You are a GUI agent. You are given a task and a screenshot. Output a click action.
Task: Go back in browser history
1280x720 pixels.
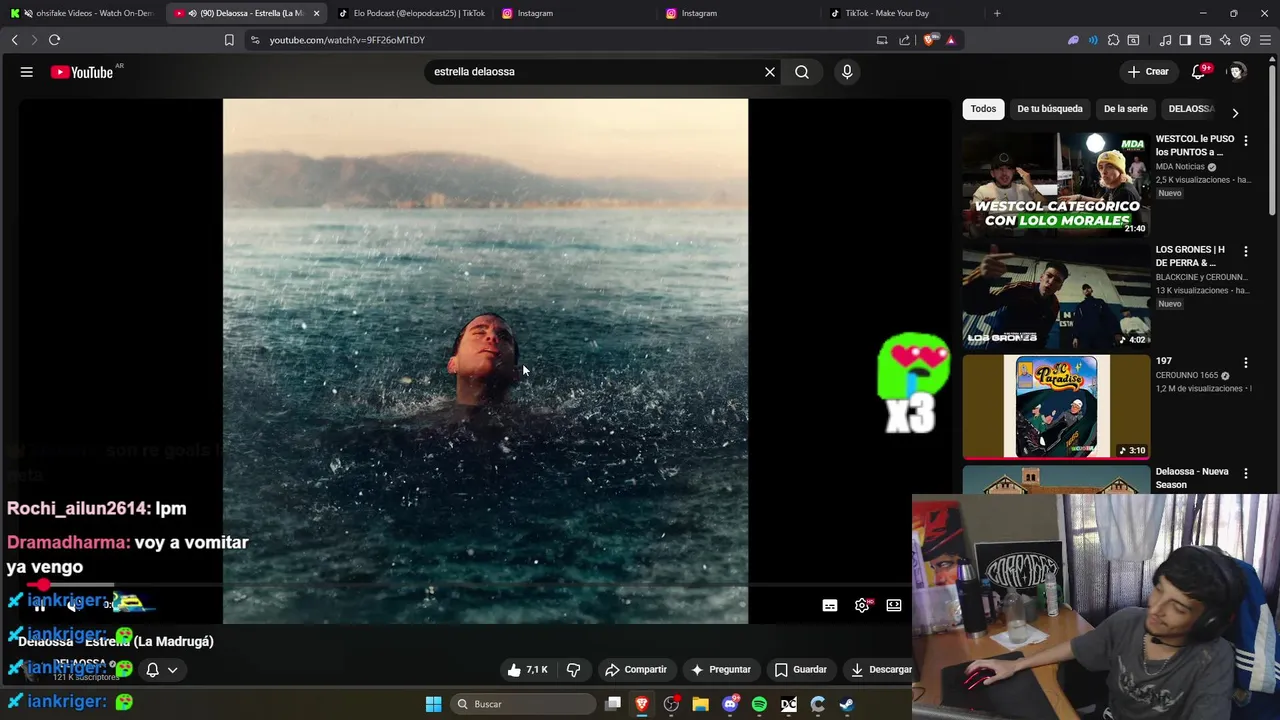click(x=14, y=40)
